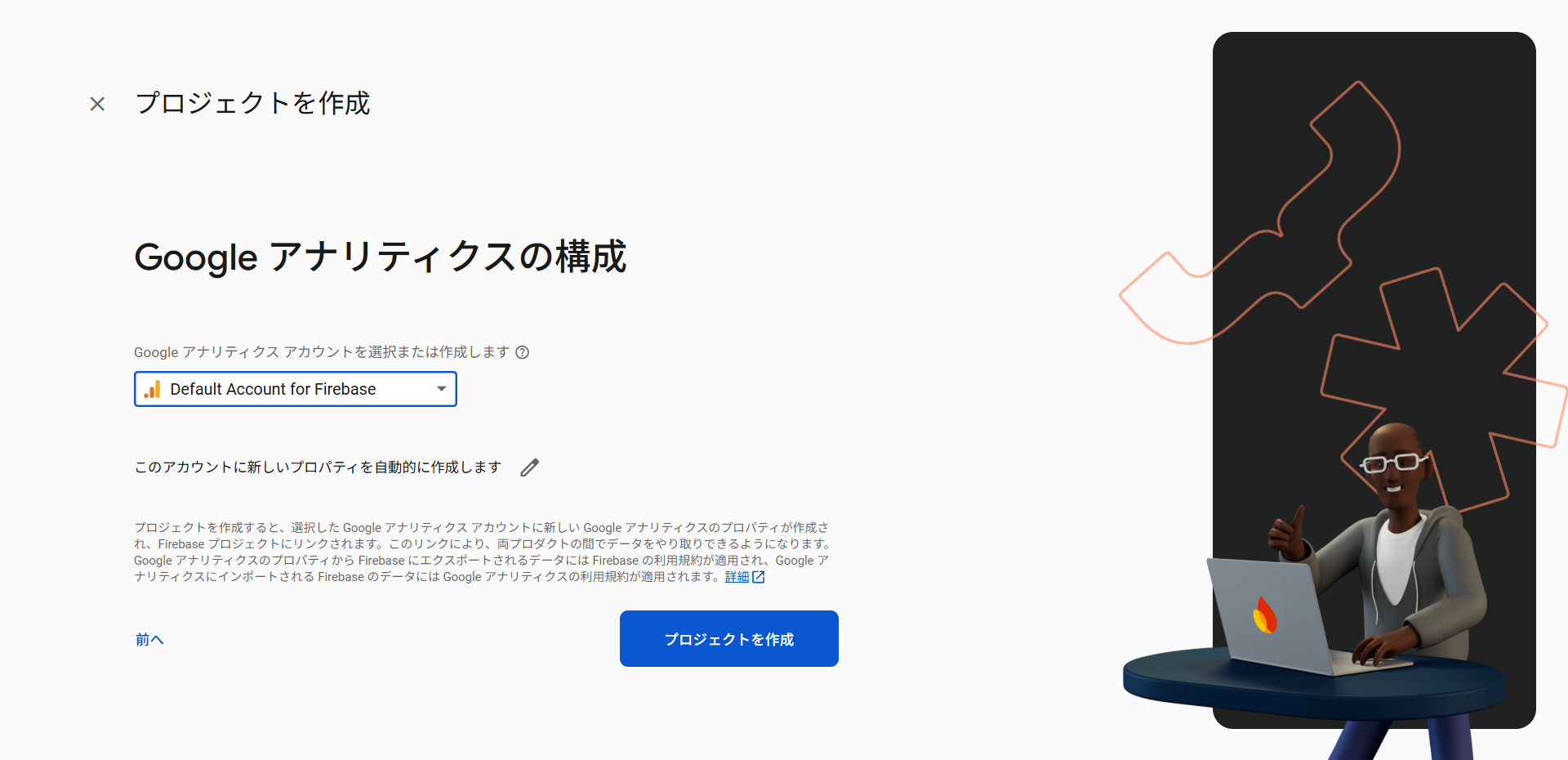
Task: Click the external link icon beside 詳細
Action: point(759,577)
